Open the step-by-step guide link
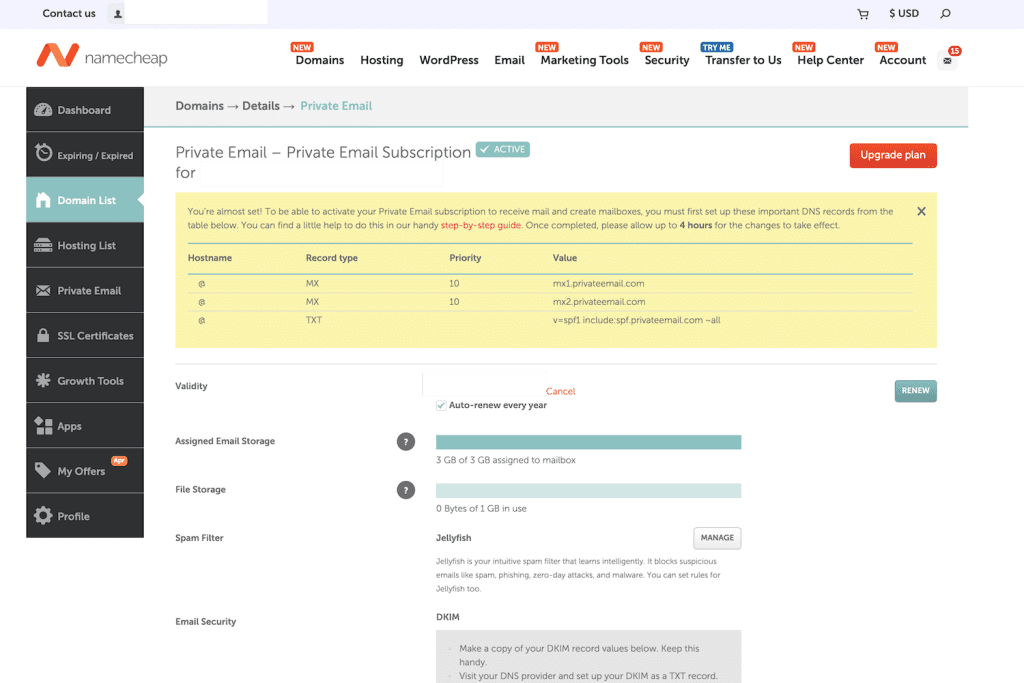1024x683 pixels. point(481,225)
